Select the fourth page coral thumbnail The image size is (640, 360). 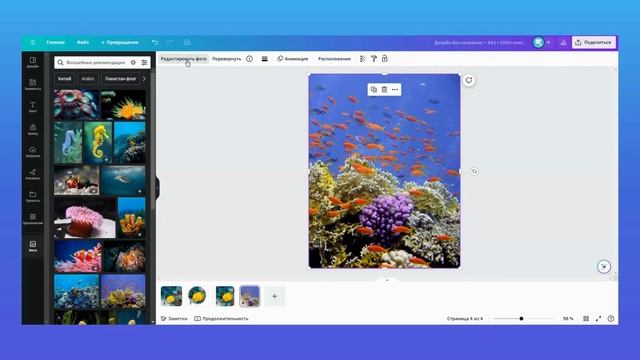pyautogui.click(x=249, y=296)
